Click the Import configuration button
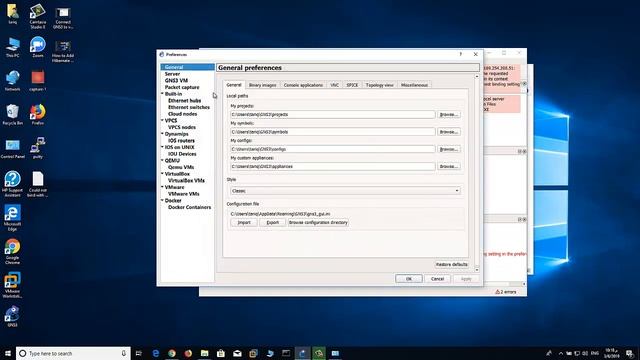 click(244, 222)
